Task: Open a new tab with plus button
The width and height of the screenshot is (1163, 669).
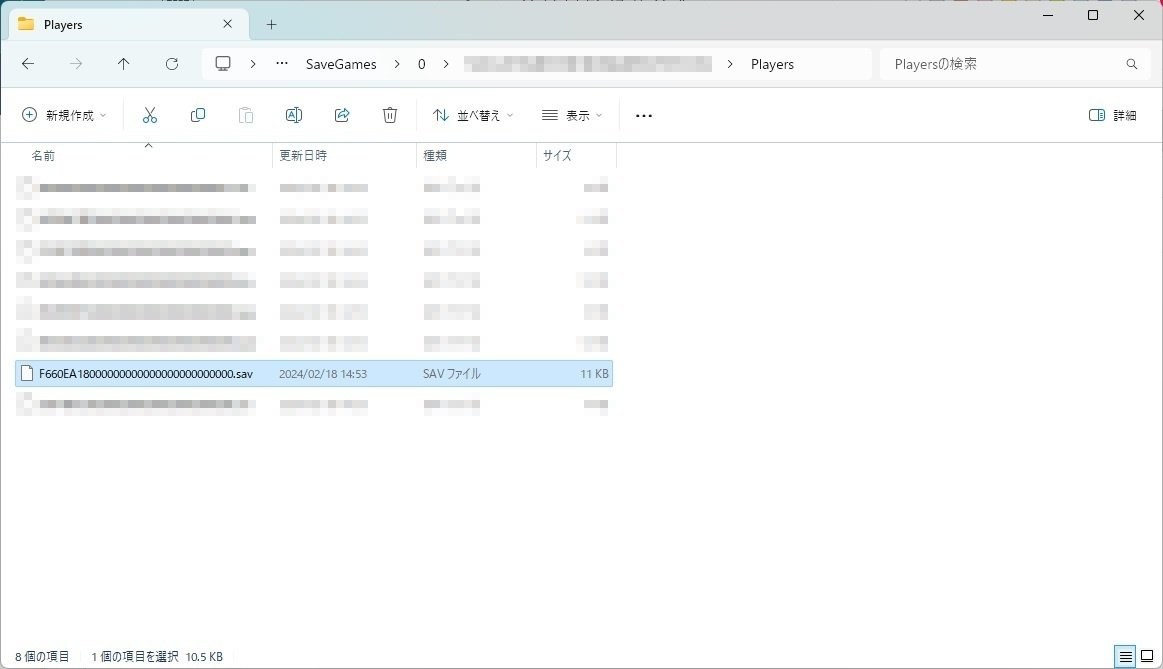Action: click(x=271, y=24)
